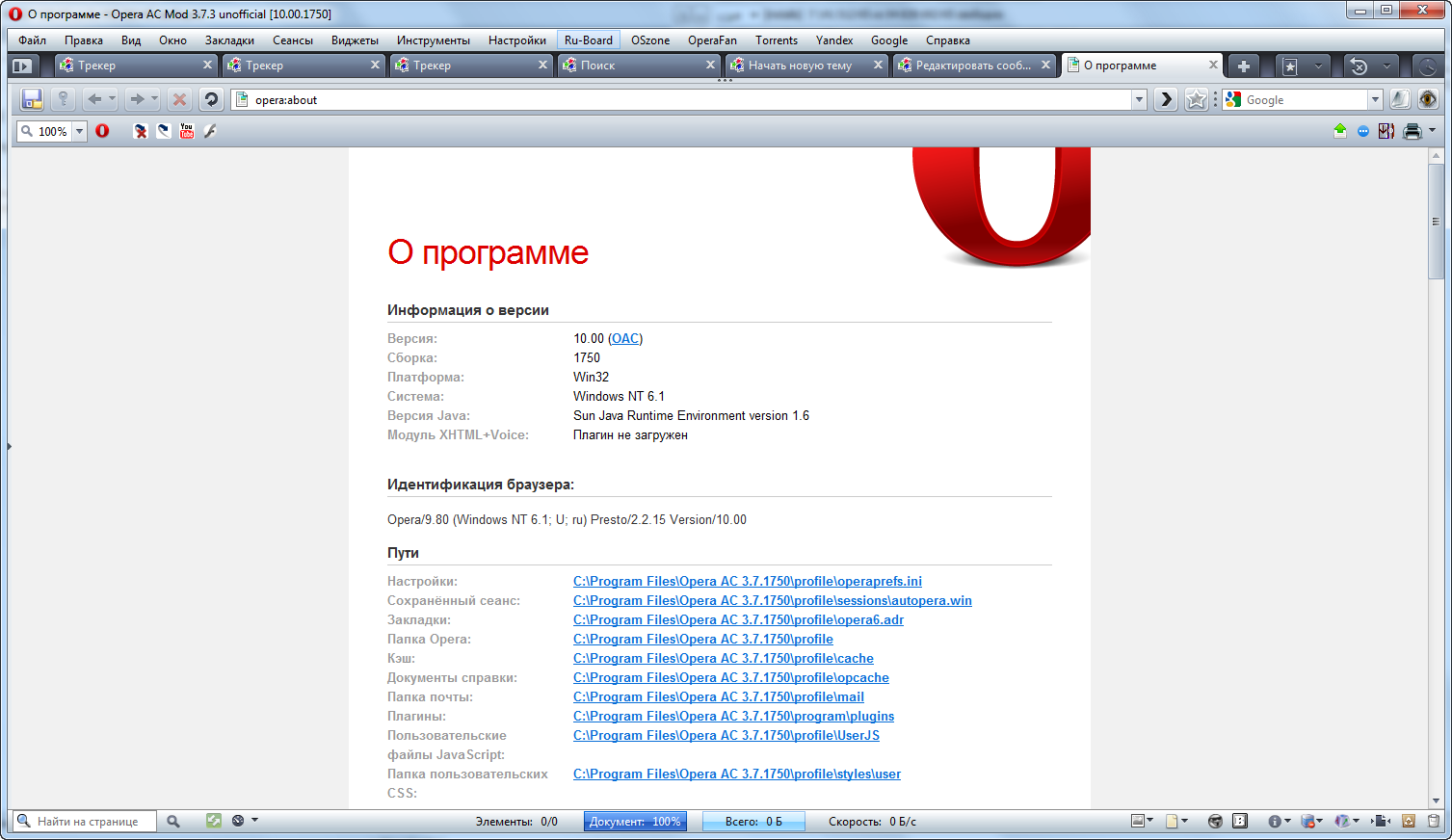Open the printer options dropdown arrow
The image size is (1452, 840).
click(x=1432, y=131)
